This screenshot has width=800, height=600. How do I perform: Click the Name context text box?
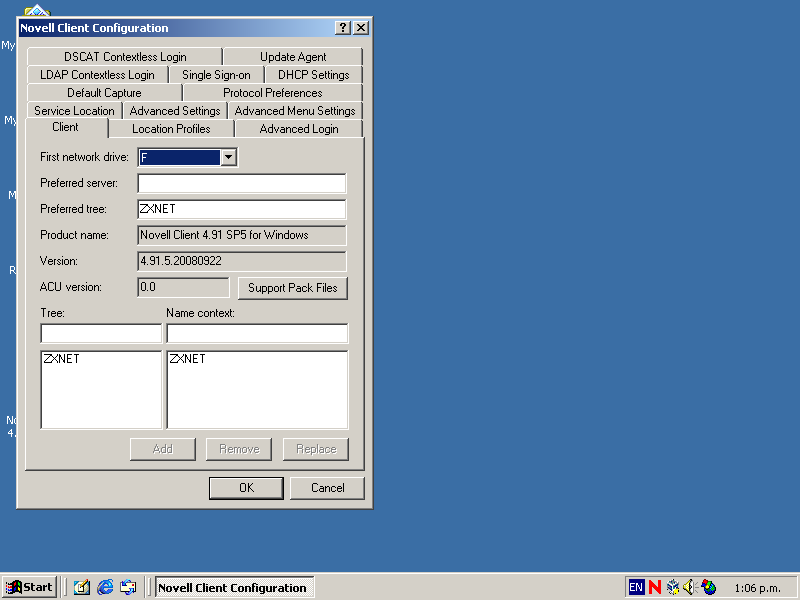[258, 333]
